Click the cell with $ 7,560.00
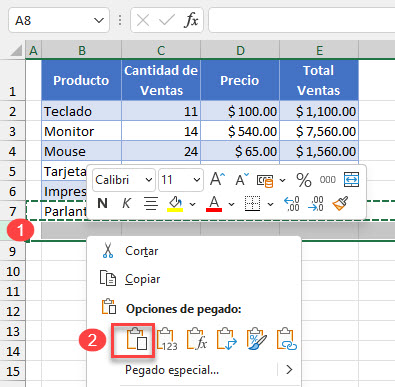The height and width of the screenshot is (387, 395). click(x=319, y=131)
